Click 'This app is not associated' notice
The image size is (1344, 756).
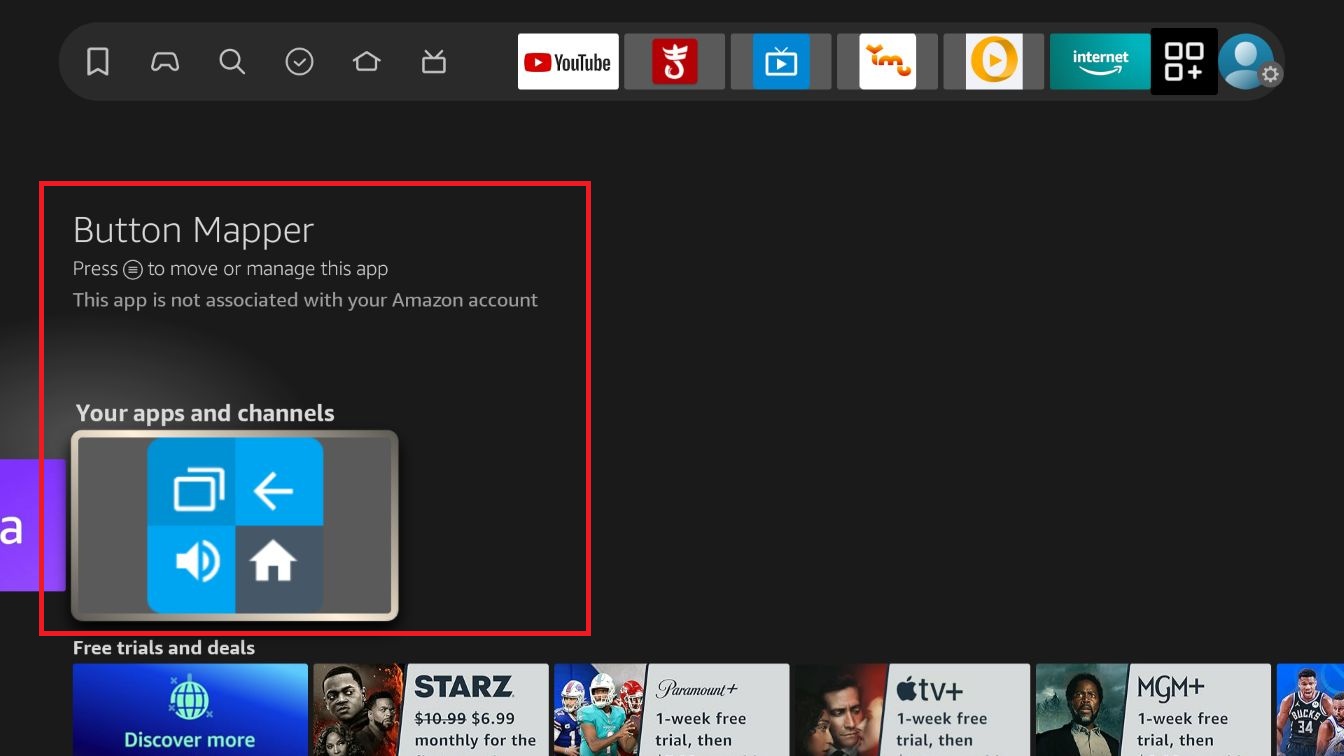(x=305, y=300)
